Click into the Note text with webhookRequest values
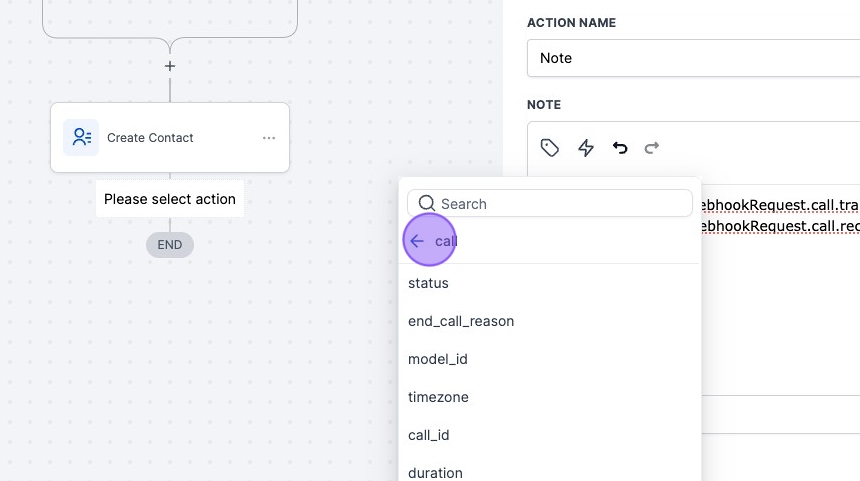The width and height of the screenshot is (860, 481). [780, 215]
